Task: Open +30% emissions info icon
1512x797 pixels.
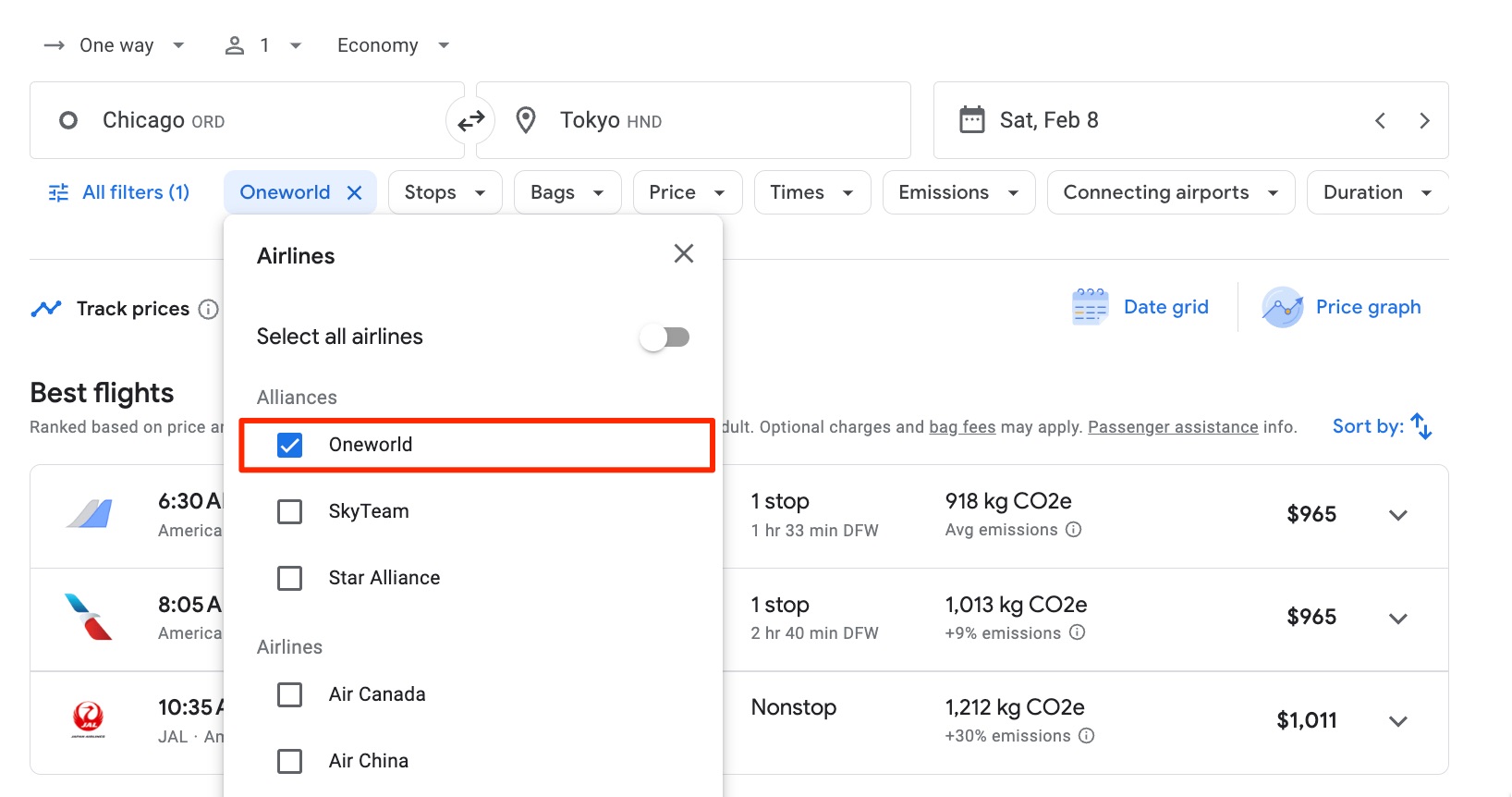Action: [1087, 736]
